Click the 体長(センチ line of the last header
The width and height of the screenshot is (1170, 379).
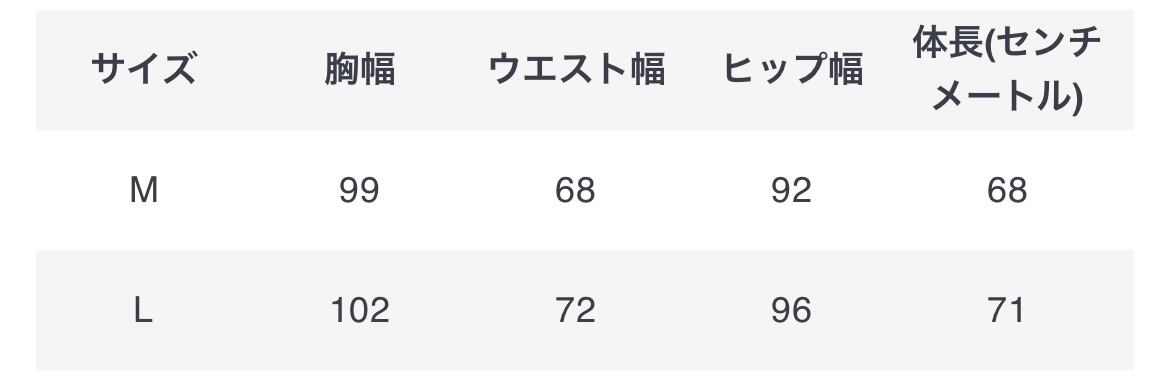click(1007, 43)
